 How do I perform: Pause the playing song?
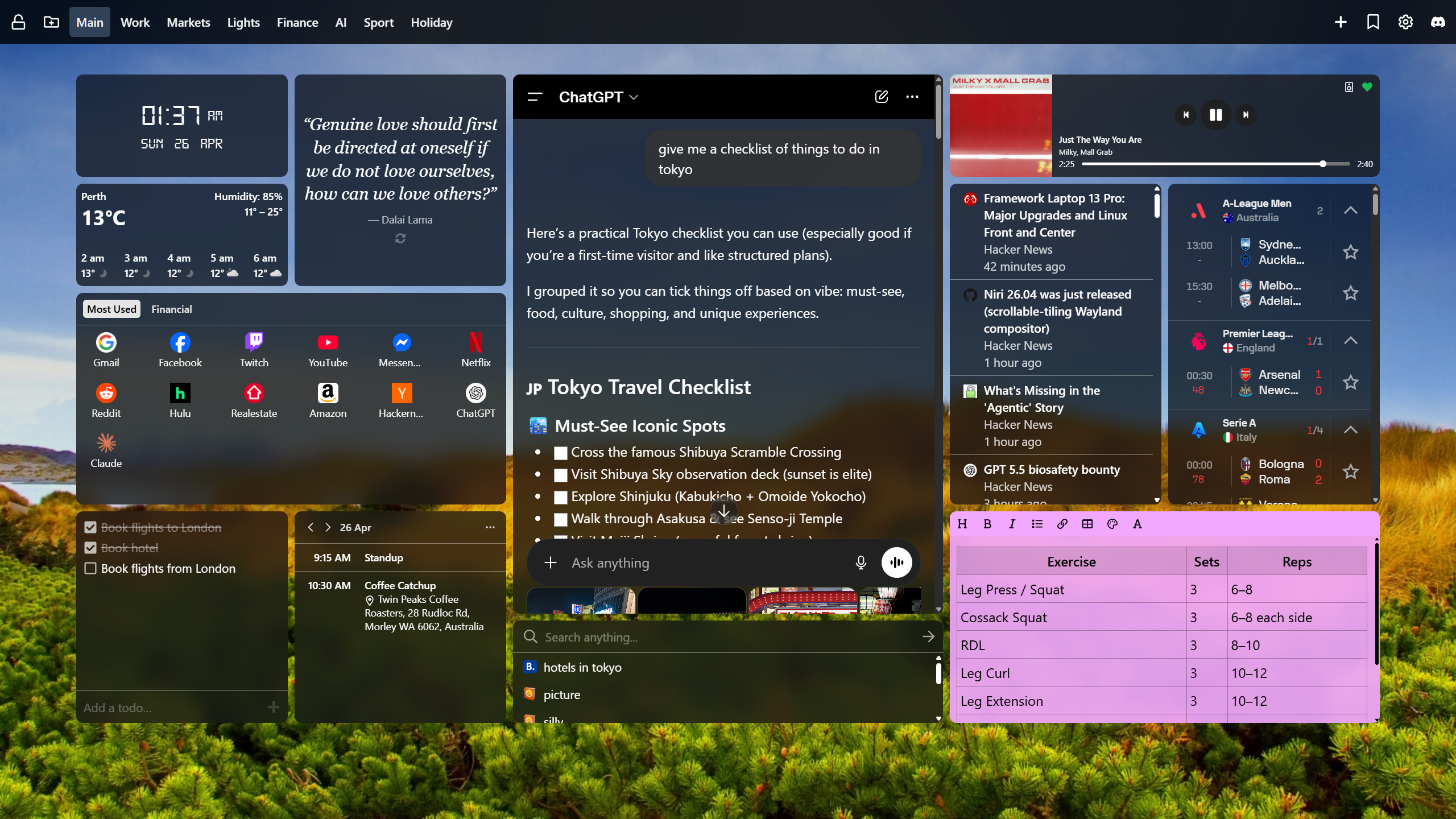click(1215, 115)
